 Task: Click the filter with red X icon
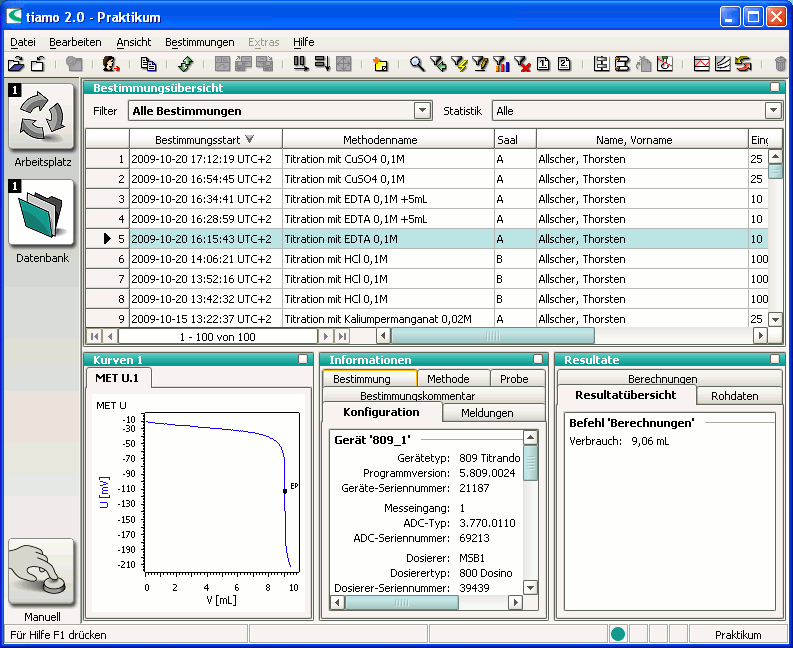pyautogui.click(x=521, y=64)
